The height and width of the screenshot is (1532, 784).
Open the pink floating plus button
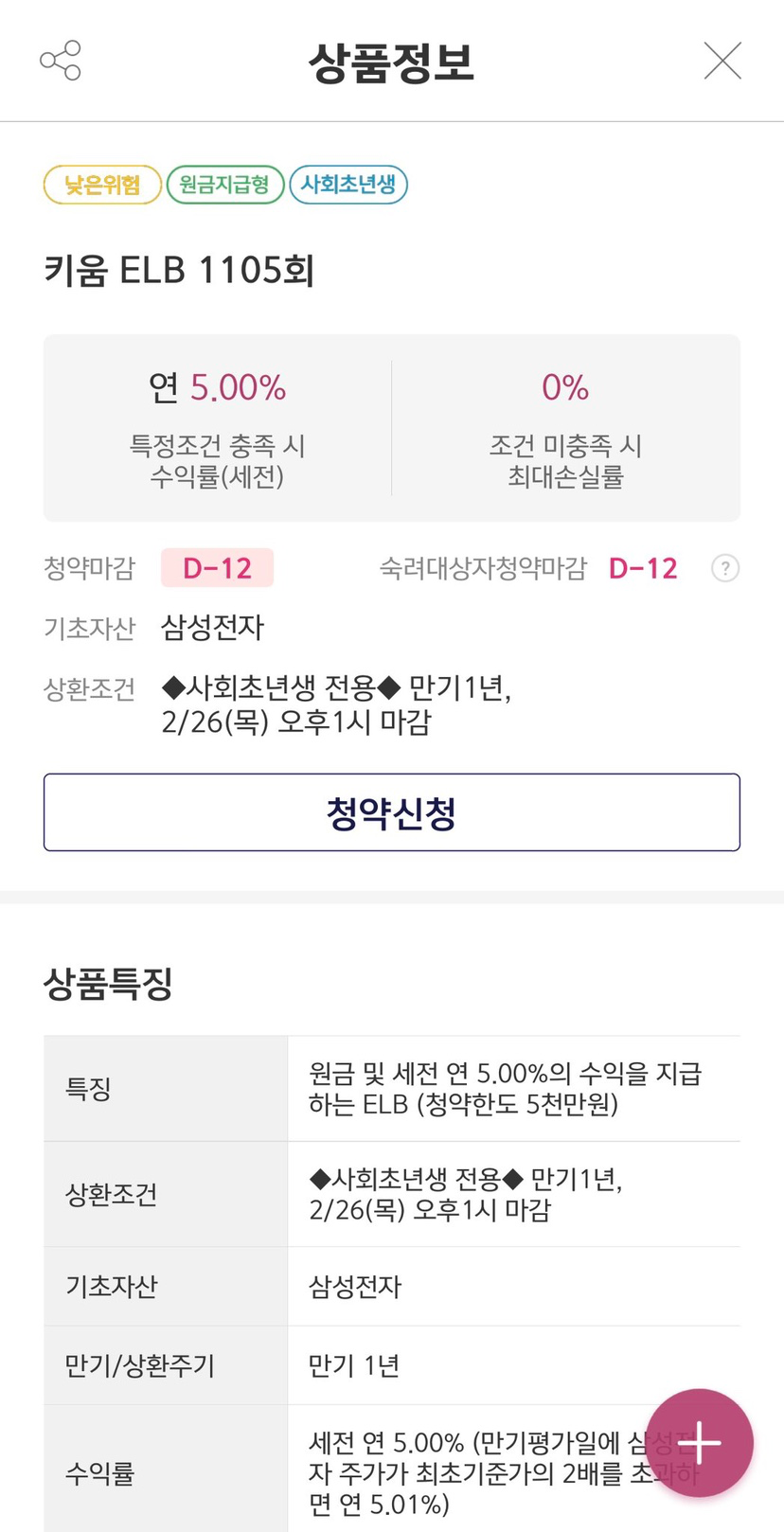coord(700,1443)
